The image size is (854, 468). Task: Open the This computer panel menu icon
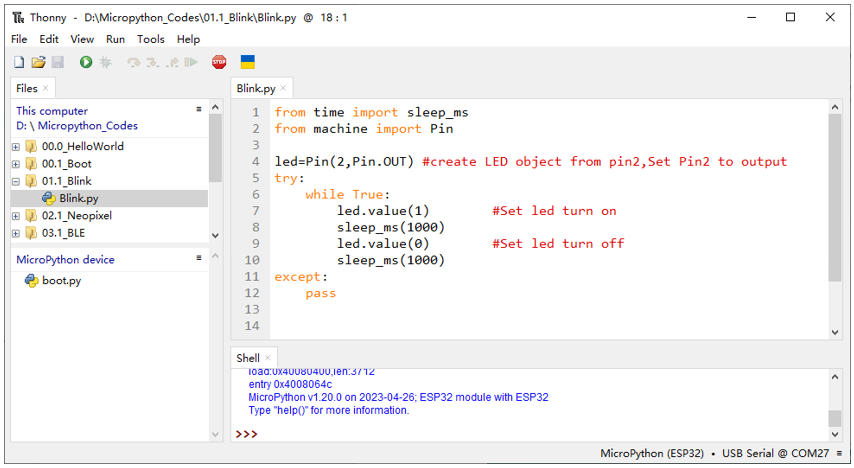point(199,110)
